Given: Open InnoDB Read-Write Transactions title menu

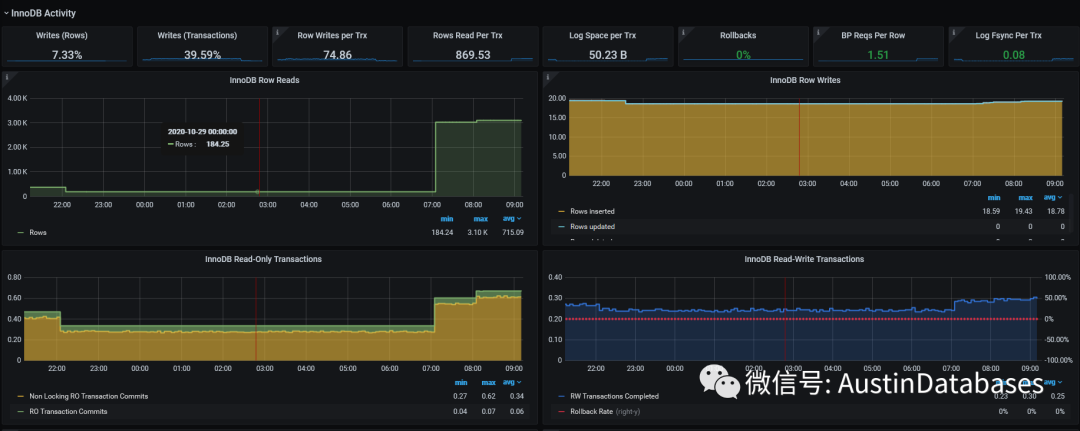Looking at the screenshot, I should (804, 259).
